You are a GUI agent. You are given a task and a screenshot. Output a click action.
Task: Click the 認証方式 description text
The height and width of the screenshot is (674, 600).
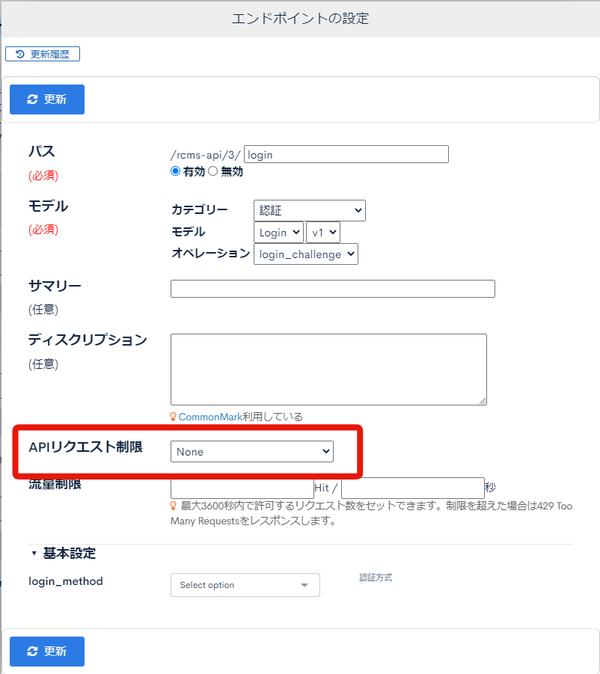(x=376, y=578)
